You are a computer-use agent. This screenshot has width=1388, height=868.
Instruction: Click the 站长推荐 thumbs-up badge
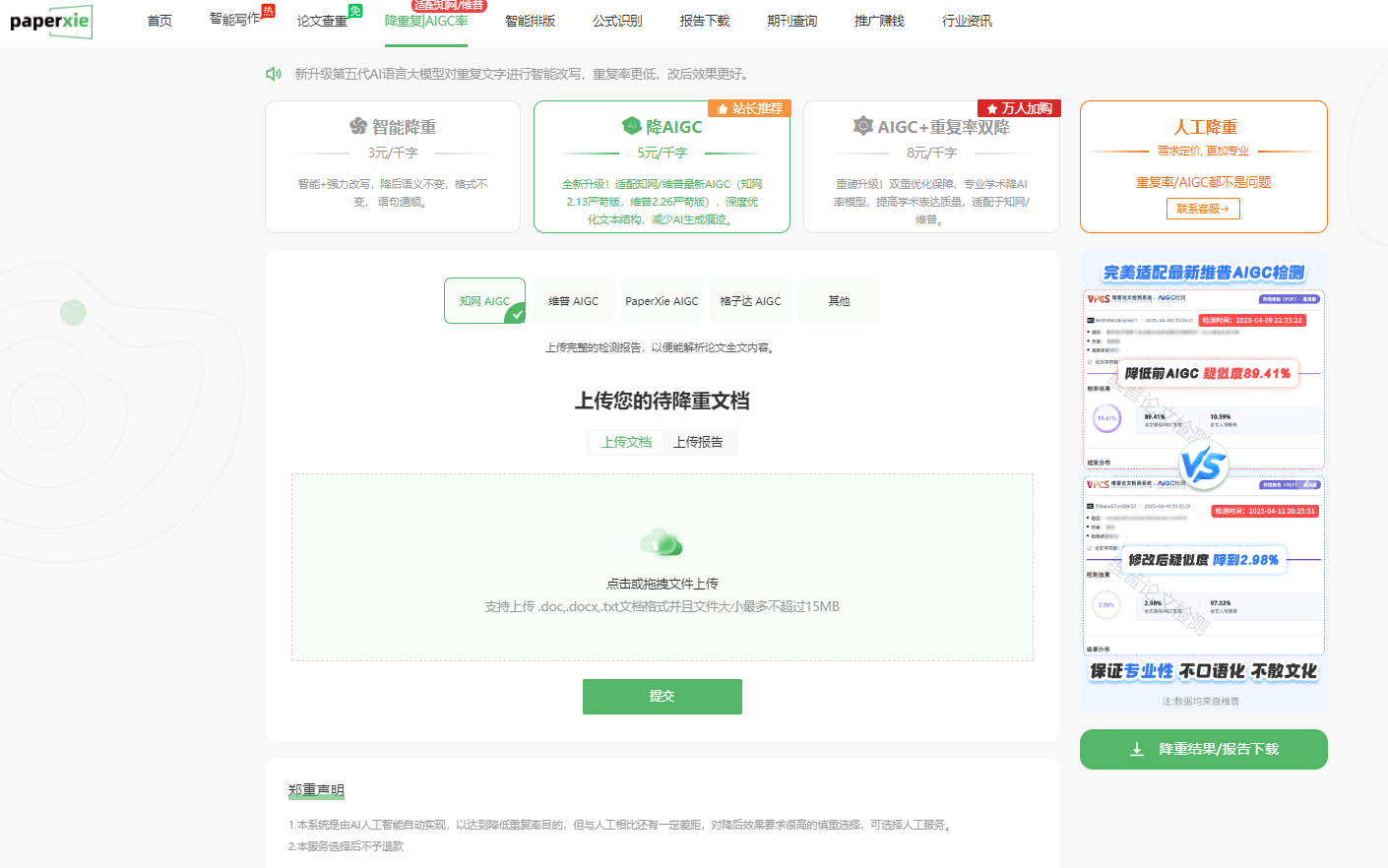[x=749, y=108]
